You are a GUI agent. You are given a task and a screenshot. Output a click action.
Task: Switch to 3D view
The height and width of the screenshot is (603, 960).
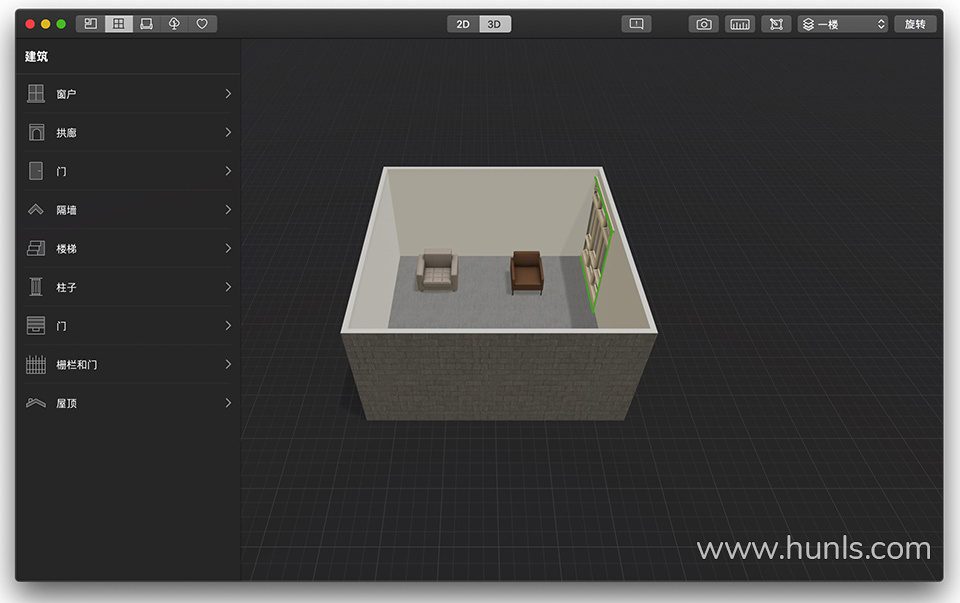[495, 24]
